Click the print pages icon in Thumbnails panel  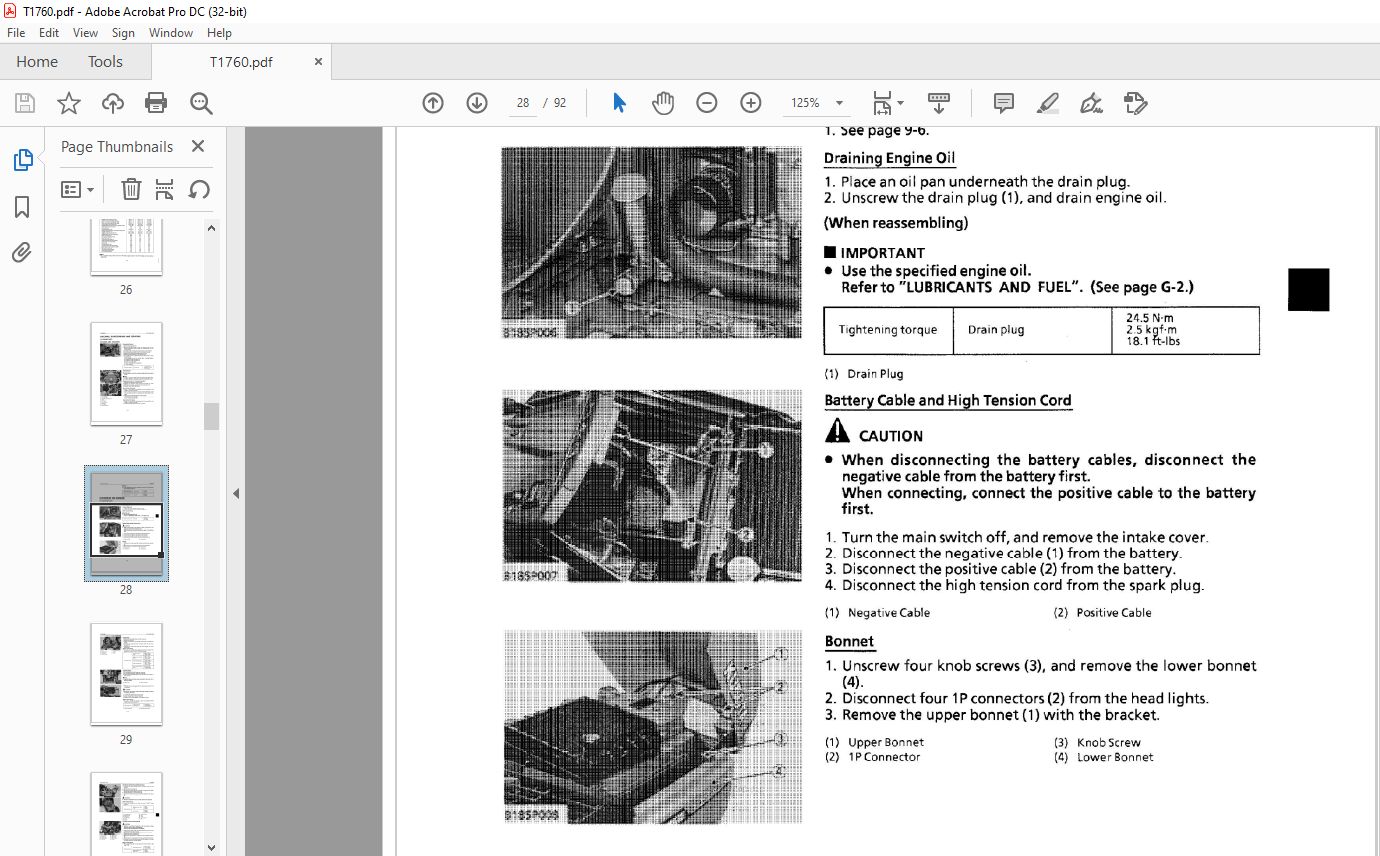pos(165,189)
